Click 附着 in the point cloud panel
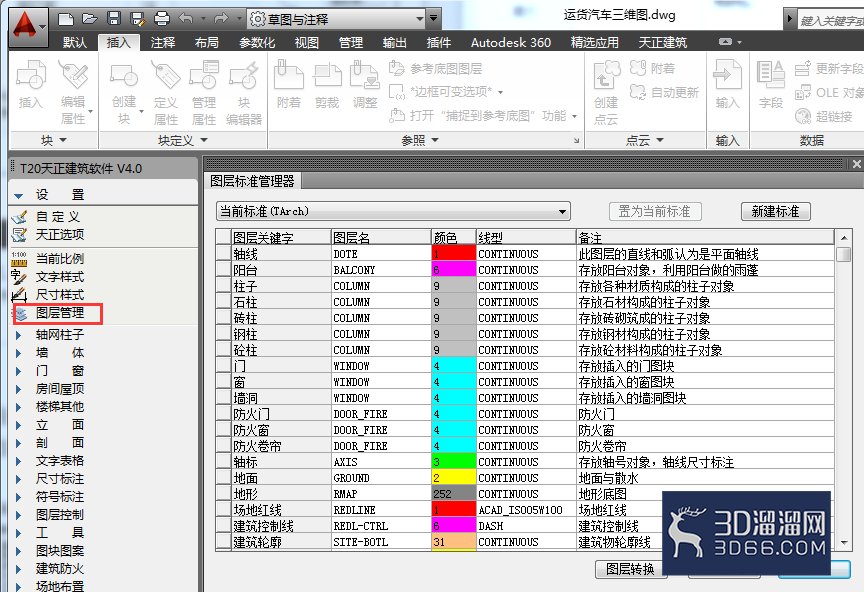Screen dimensions: 864x592 (652, 68)
